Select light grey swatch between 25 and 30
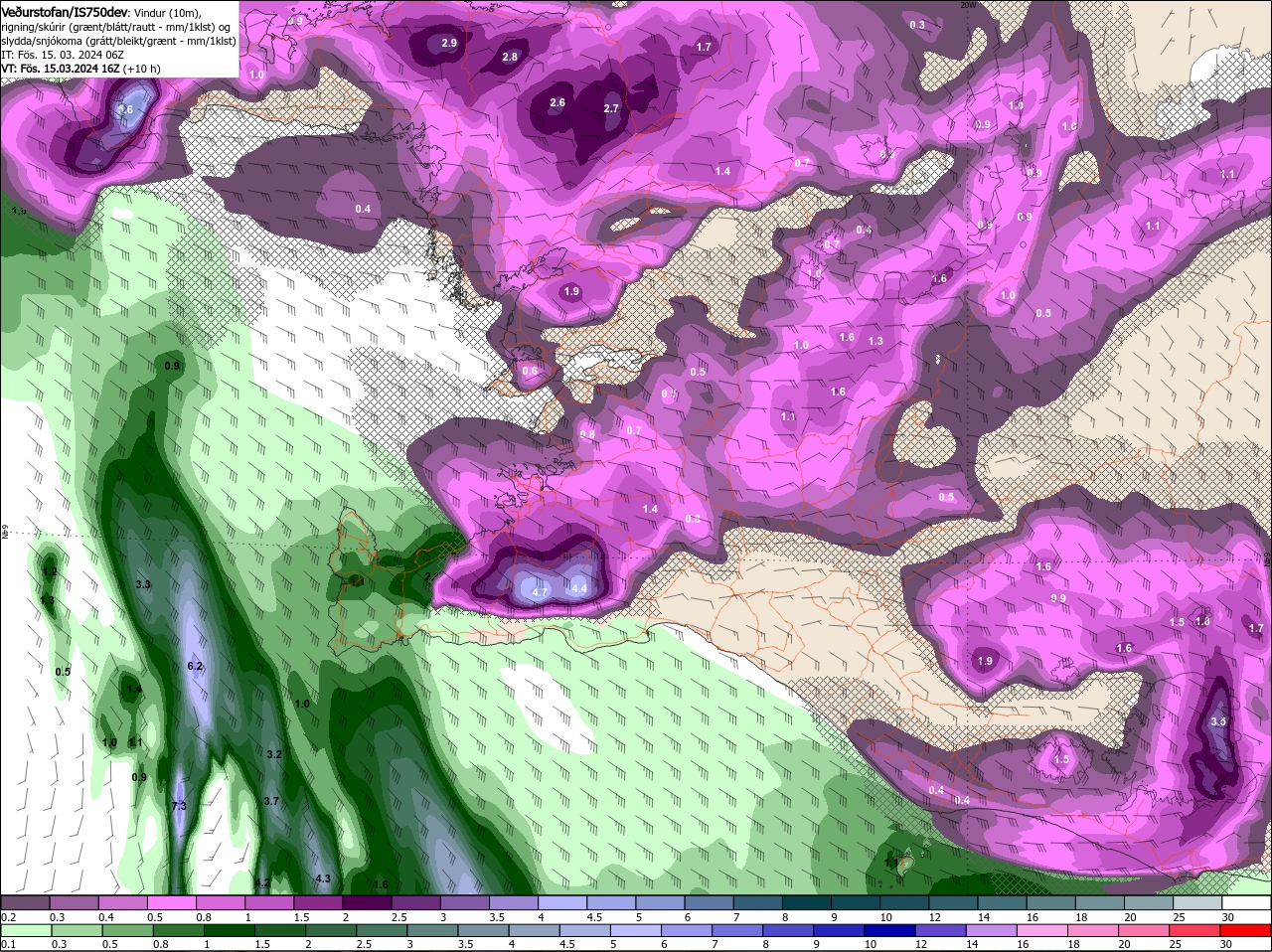Viewport: 1272px width, 952px height. click(1199, 902)
